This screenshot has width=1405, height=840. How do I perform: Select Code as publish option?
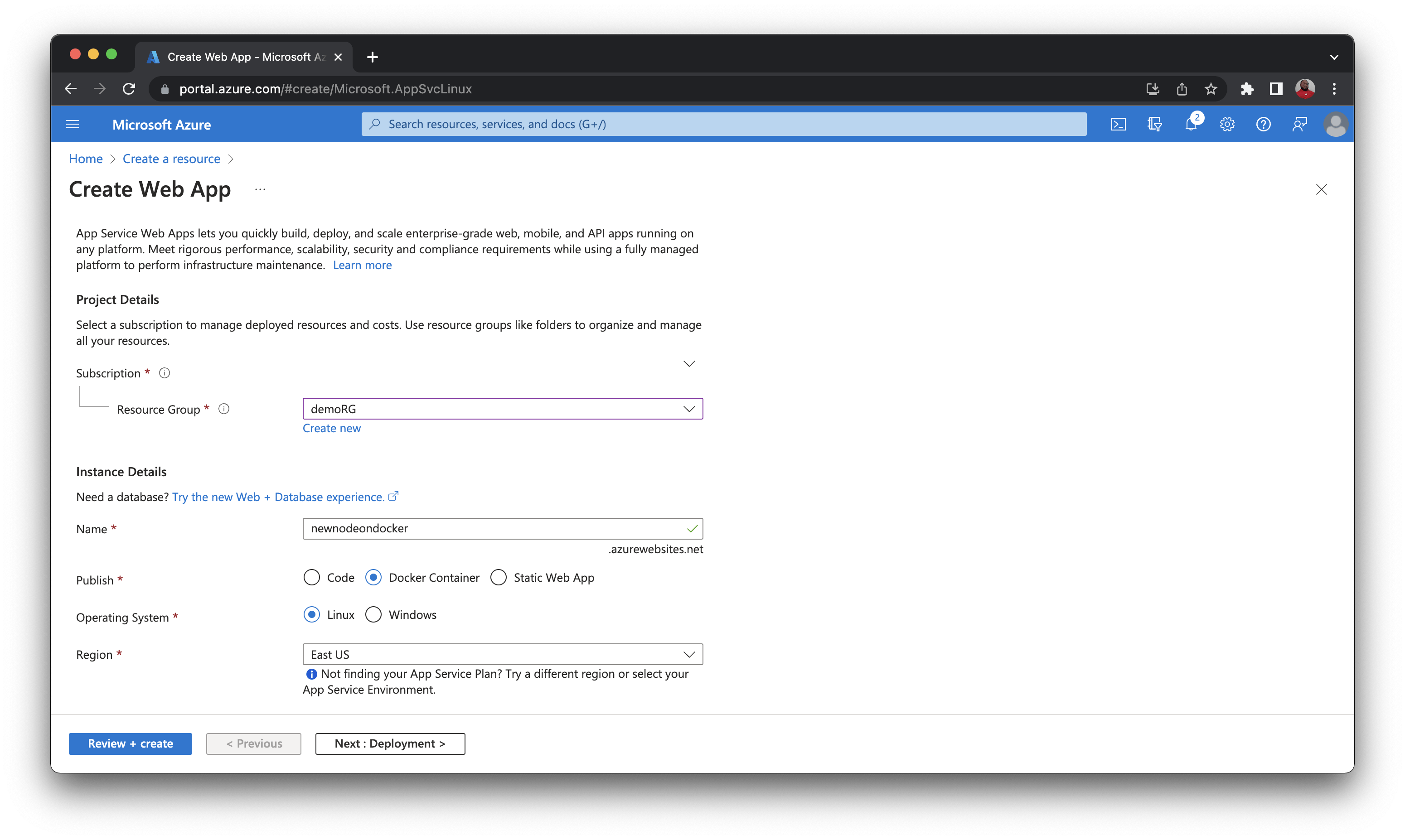[312, 577]
